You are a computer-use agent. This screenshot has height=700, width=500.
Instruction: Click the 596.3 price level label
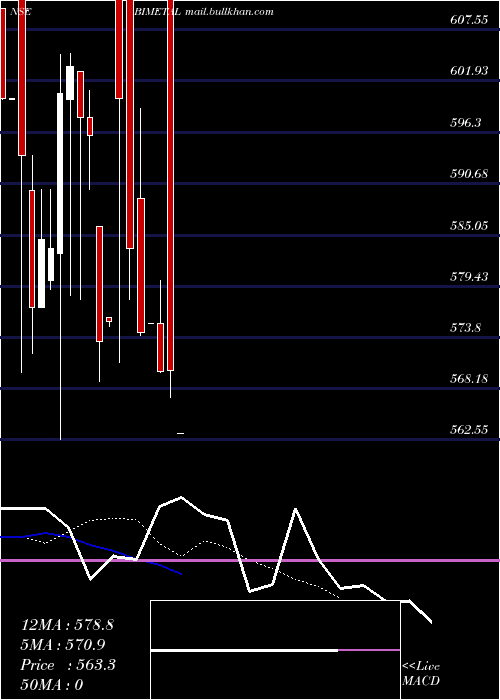pyautogui.click(x=466, y=122)
